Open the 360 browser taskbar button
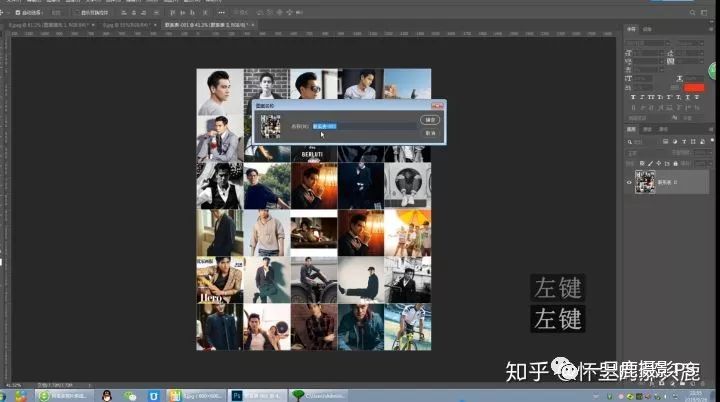The width and height of the screenshot is (720, 402). [64, 396]
